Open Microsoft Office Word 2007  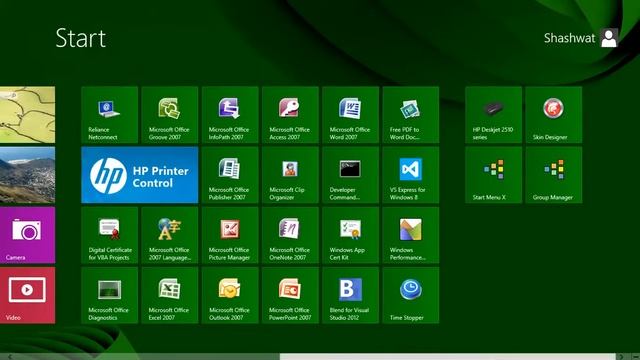click(x=350, y=115)
